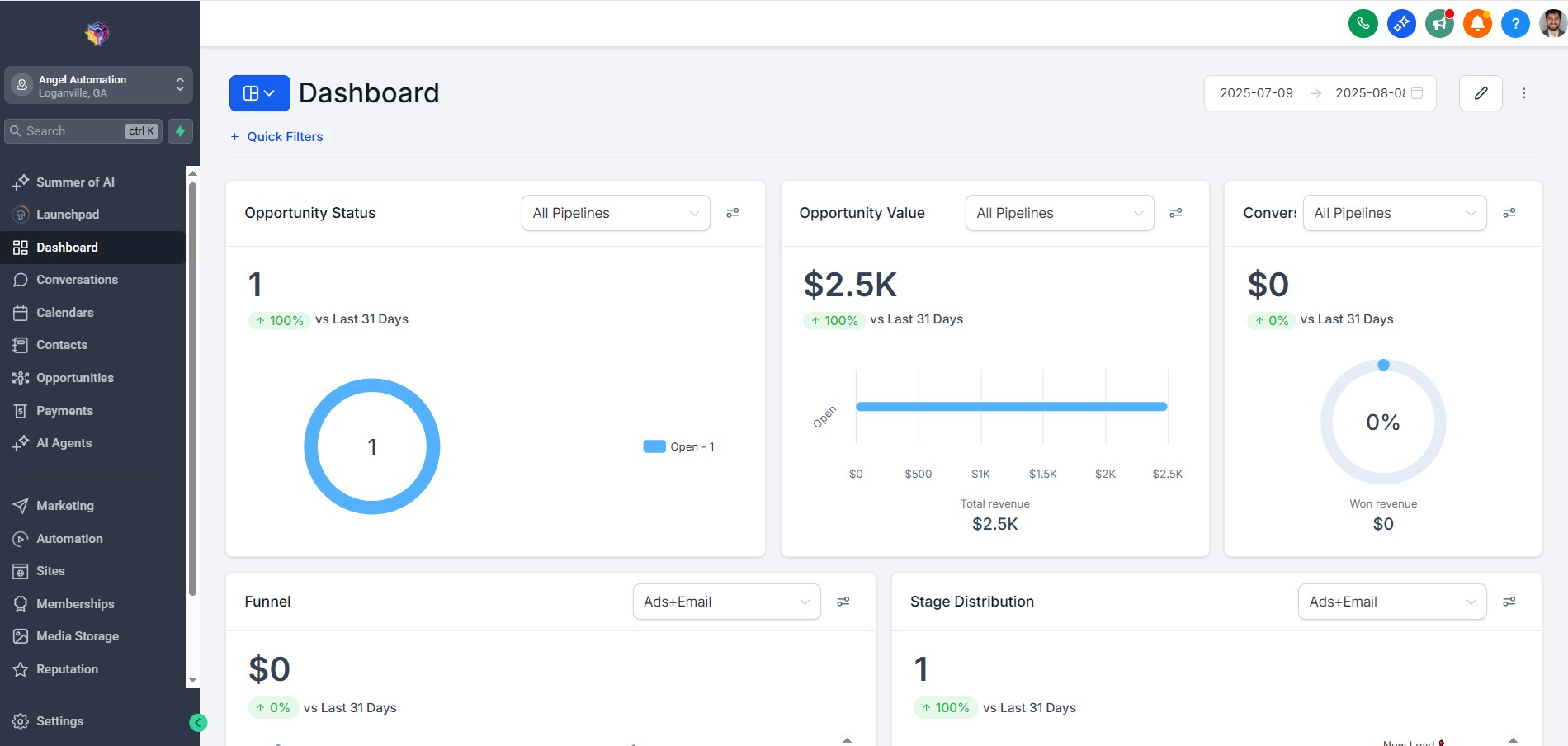Open filter settings on the Funnel widget
Screen dimensions: 1568x746
(843, 602)
